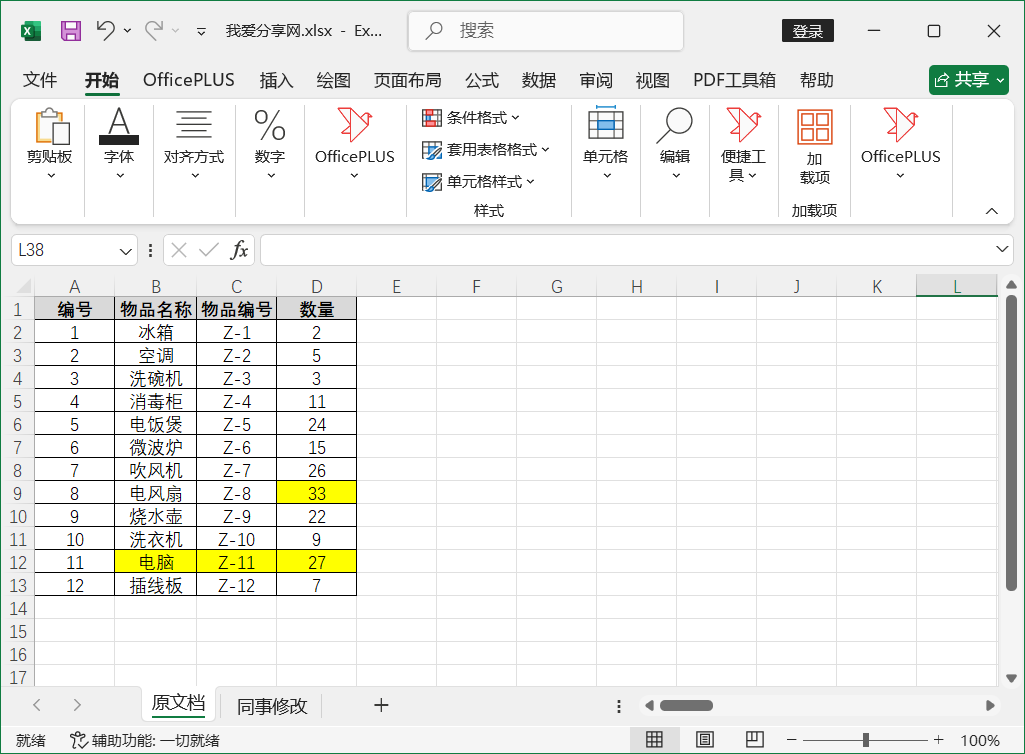Switch to the 数据 ribbon tab

(x=538, y=80)
